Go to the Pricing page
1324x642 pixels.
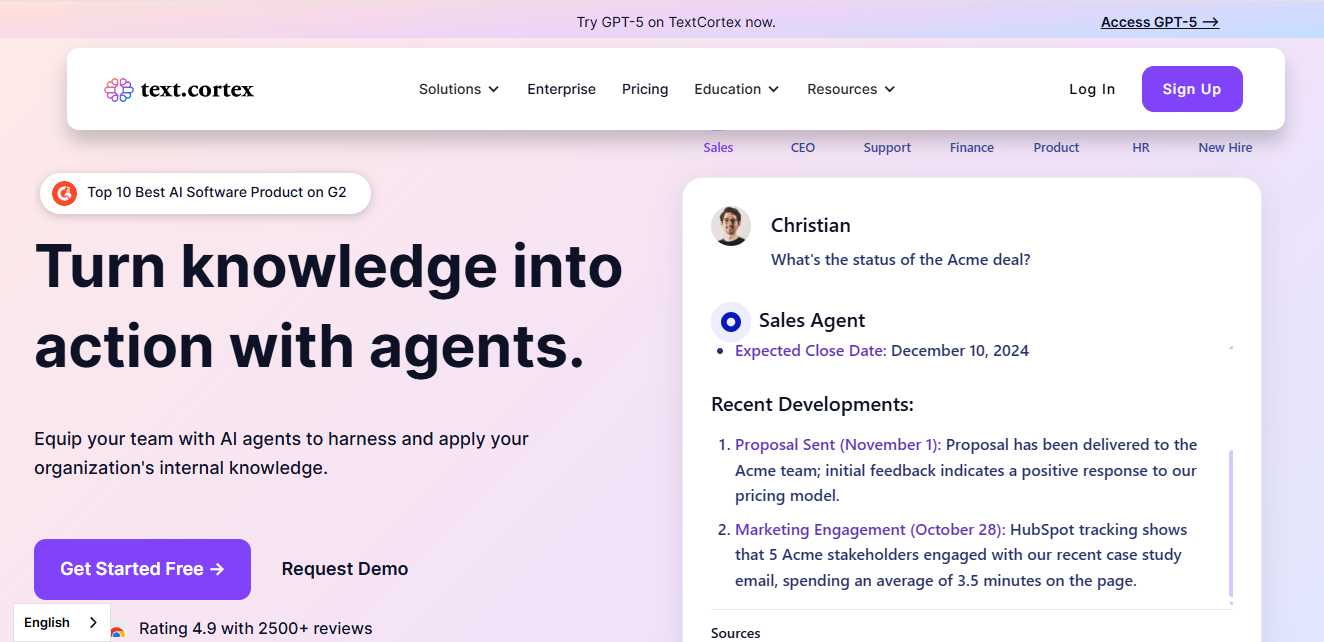click(x=645, y=89)
